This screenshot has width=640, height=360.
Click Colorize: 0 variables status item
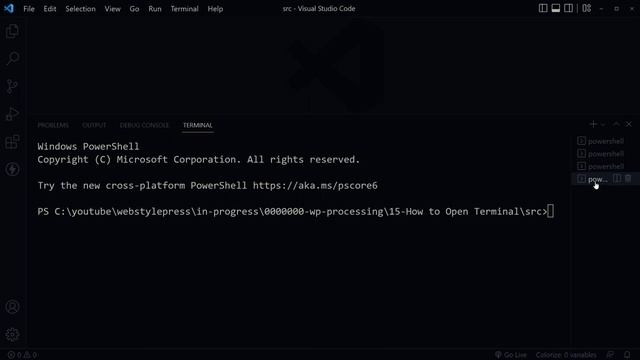pos(566,355)
